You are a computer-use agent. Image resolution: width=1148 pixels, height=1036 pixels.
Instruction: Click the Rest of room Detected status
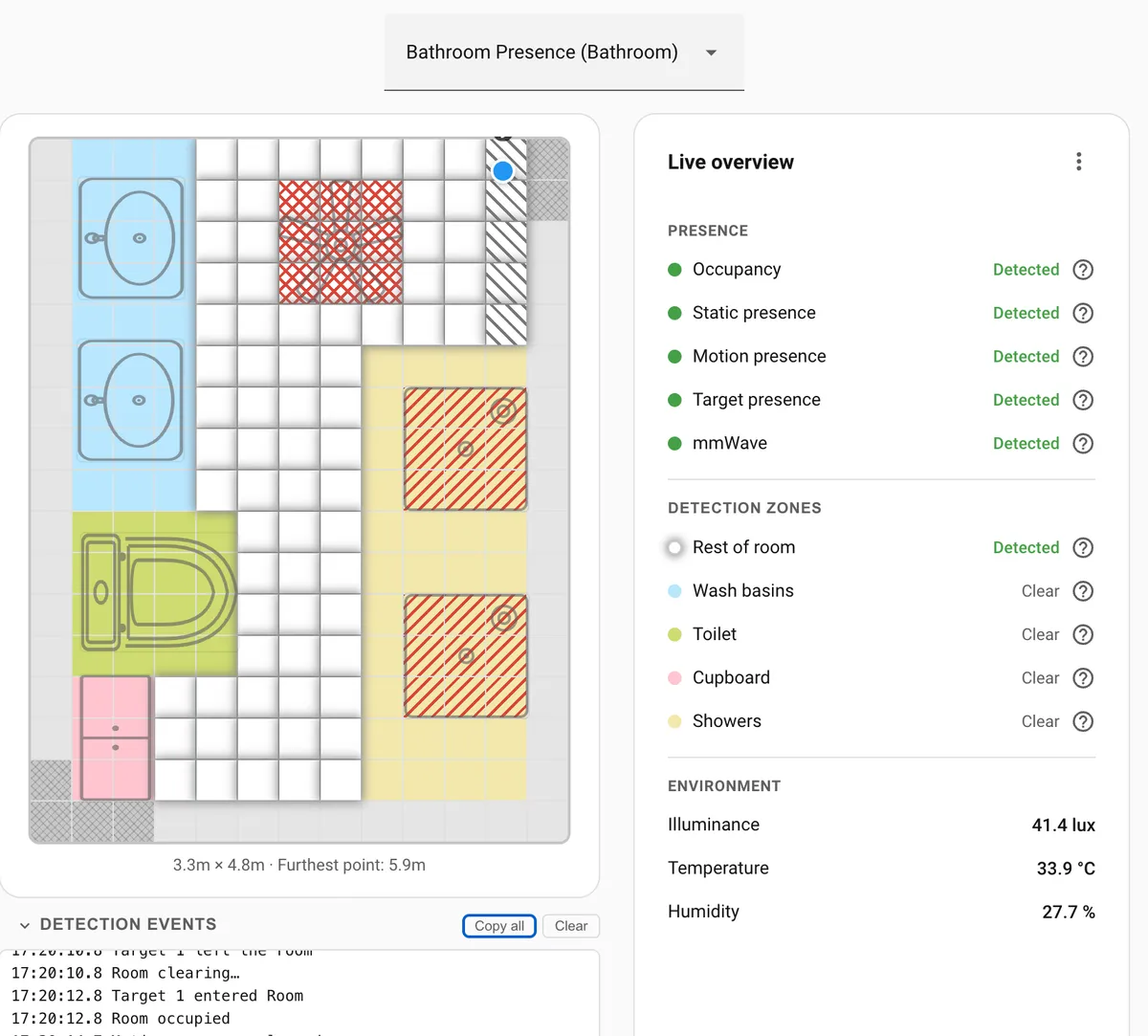coord(1026,548)
